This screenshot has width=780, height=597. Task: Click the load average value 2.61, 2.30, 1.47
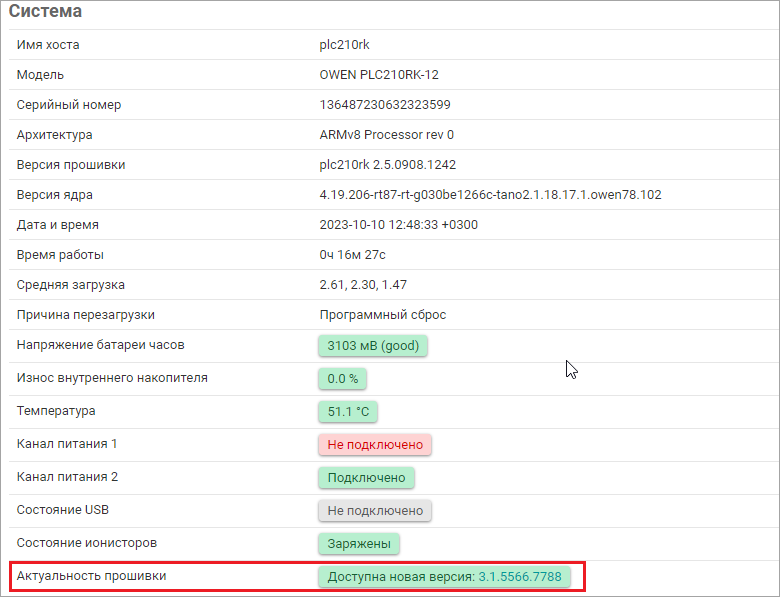tap(363, 285)
